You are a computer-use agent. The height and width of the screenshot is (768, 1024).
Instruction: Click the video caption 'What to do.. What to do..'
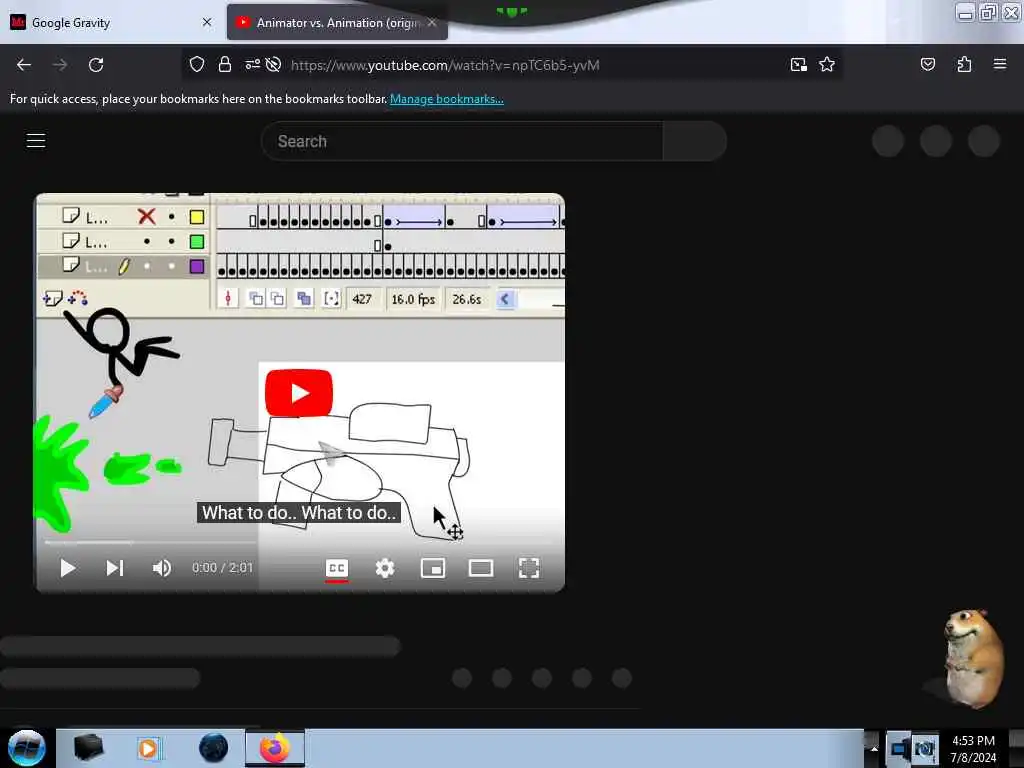pyautogui.click(x=298, y=513)
